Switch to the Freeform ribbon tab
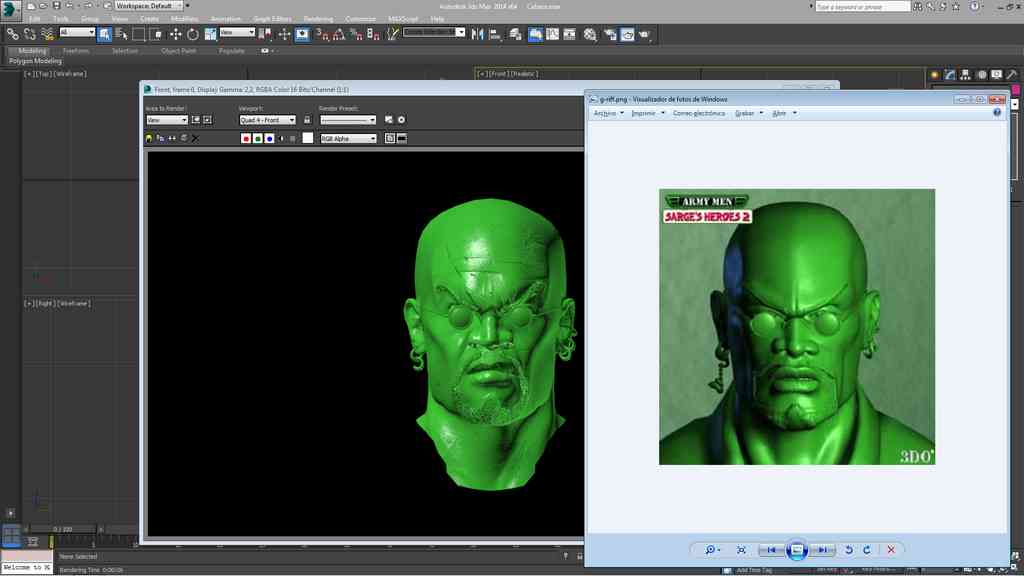 [76, 50]
